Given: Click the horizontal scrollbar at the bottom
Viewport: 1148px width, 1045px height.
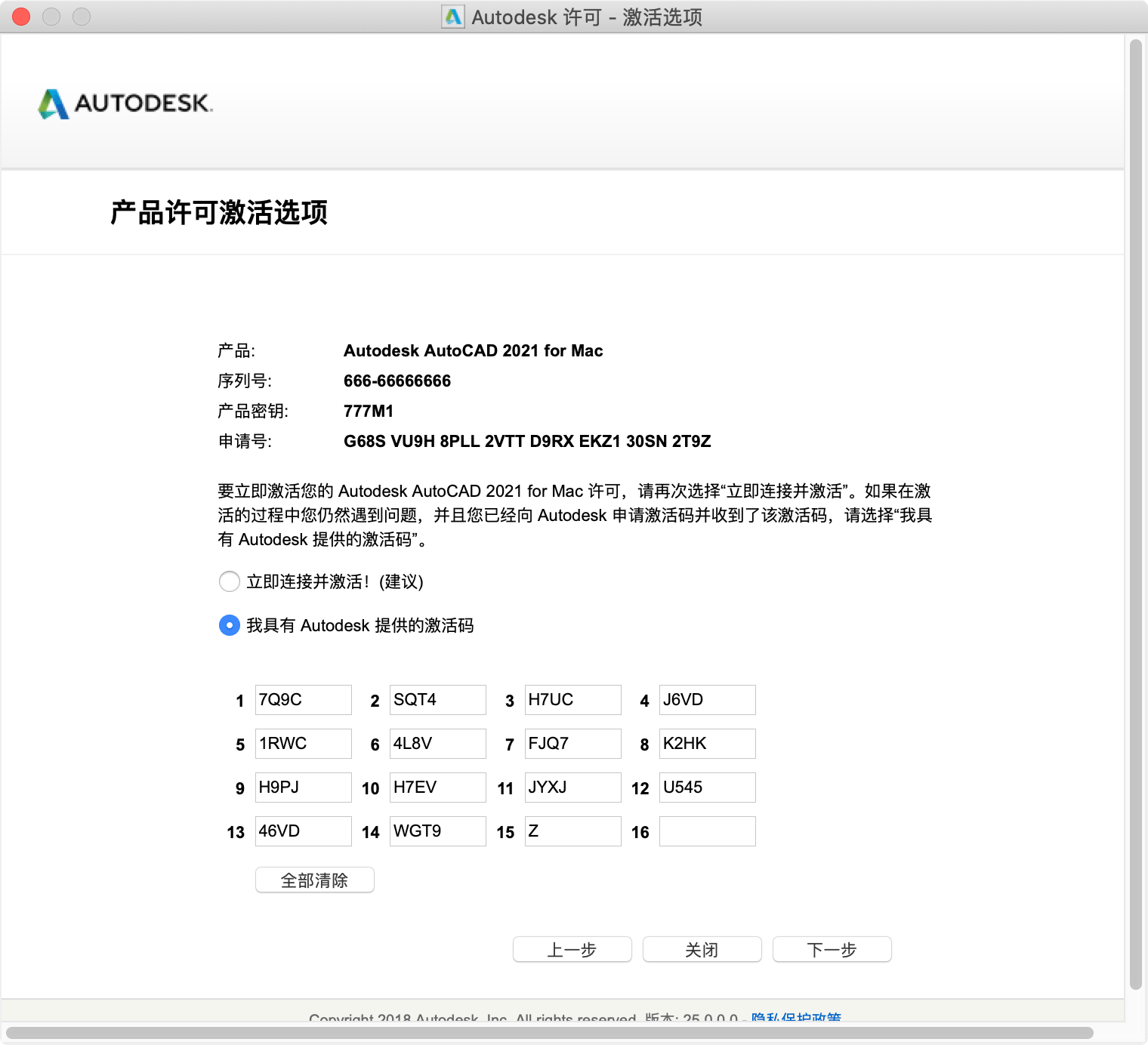Looking at the screenshot, I should [550, 1033].
